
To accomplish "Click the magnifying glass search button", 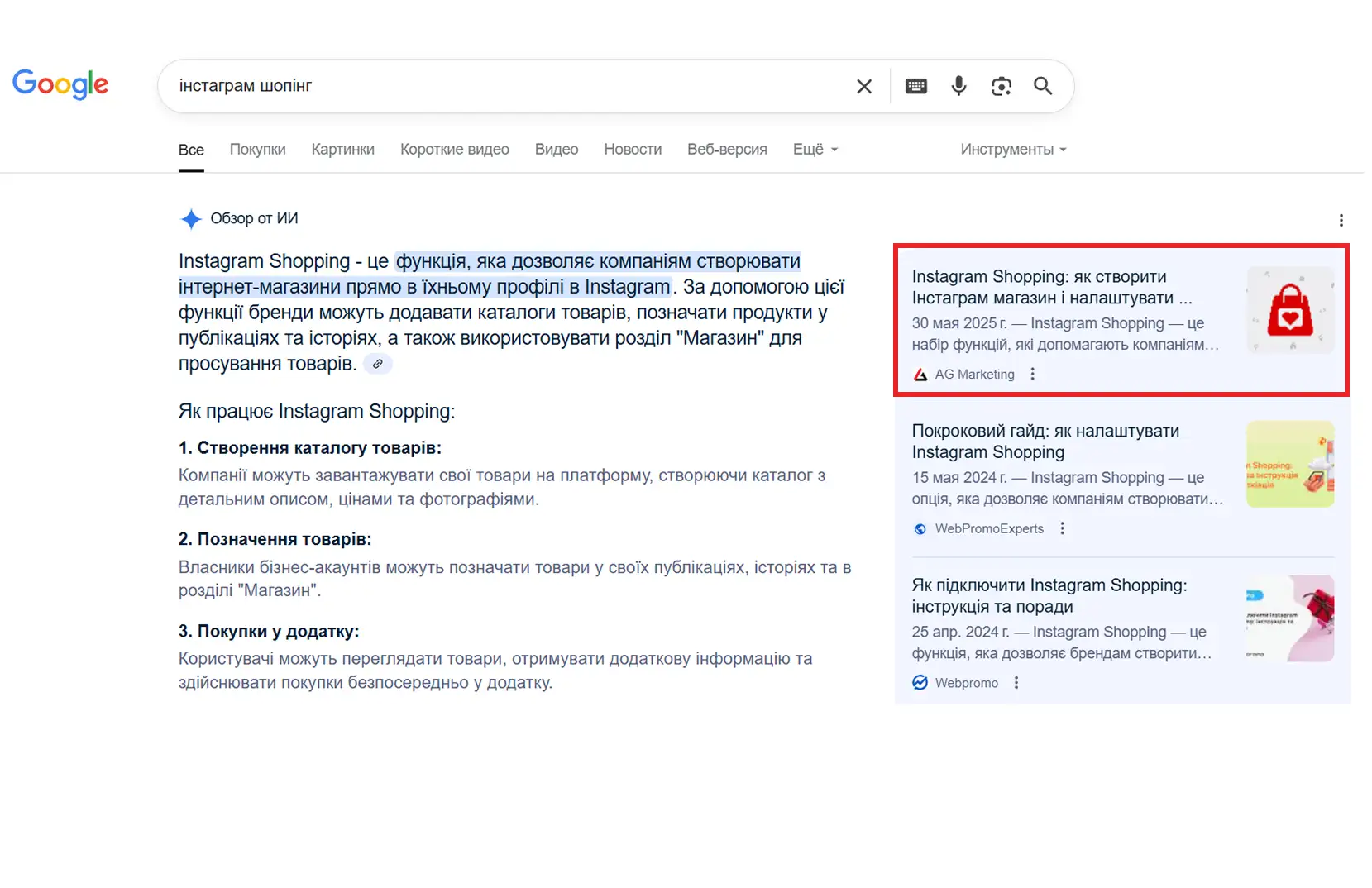I will 1043,86.
